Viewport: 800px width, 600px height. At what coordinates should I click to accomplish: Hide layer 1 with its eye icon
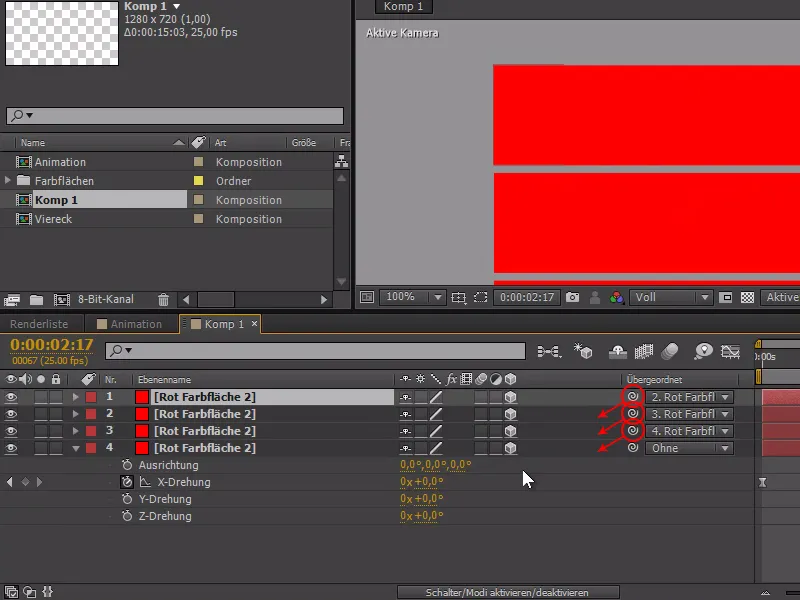click(11, 397)
